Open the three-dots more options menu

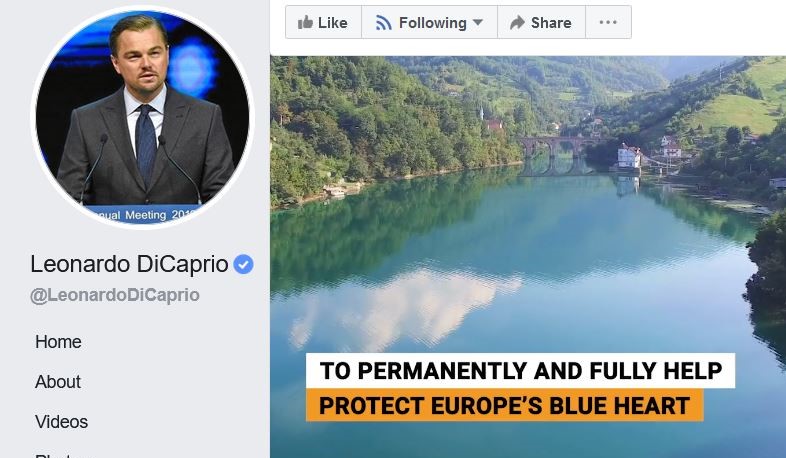coord(608,22)
